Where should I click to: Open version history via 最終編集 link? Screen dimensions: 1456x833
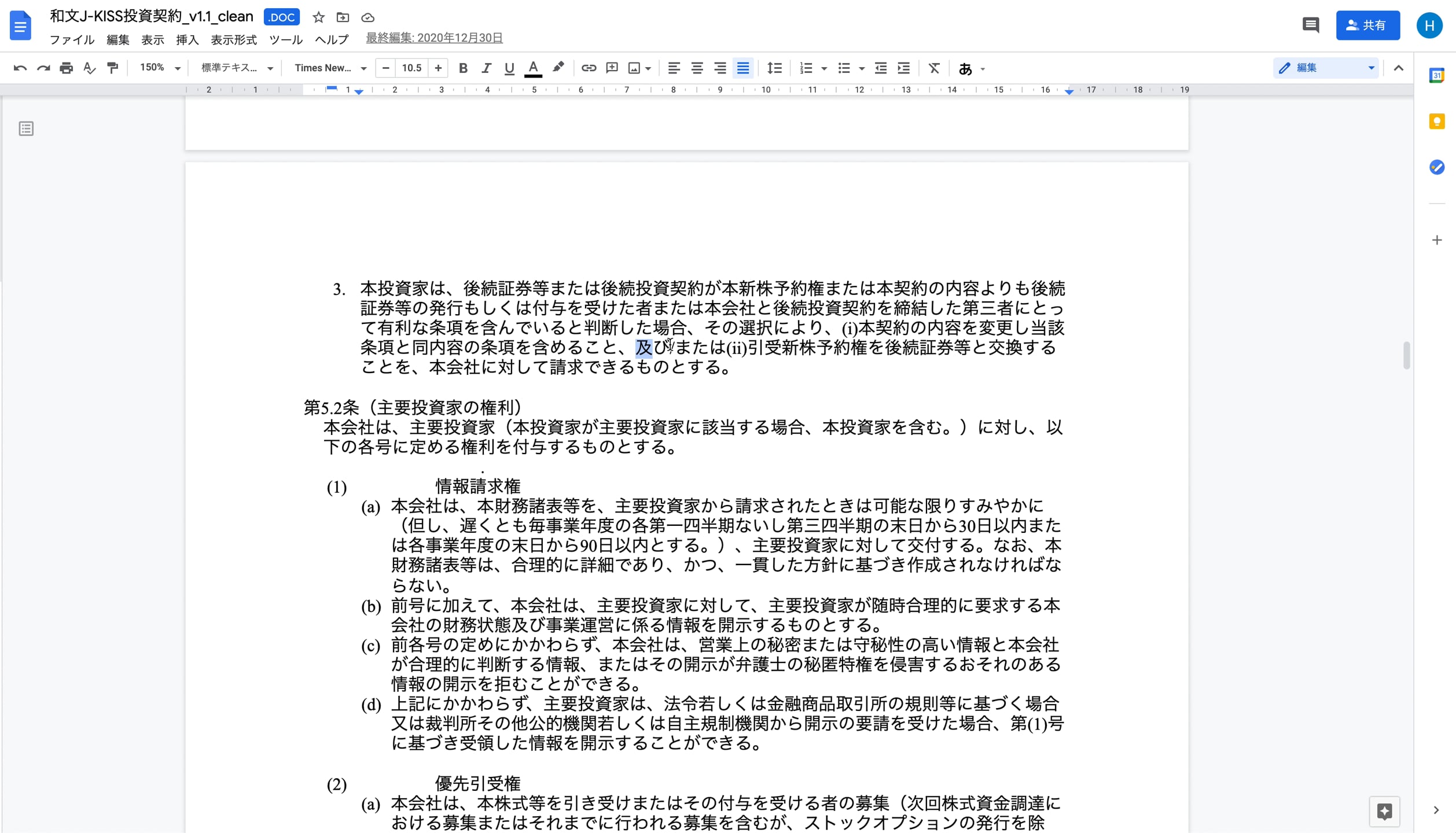(x=433, y=37)
